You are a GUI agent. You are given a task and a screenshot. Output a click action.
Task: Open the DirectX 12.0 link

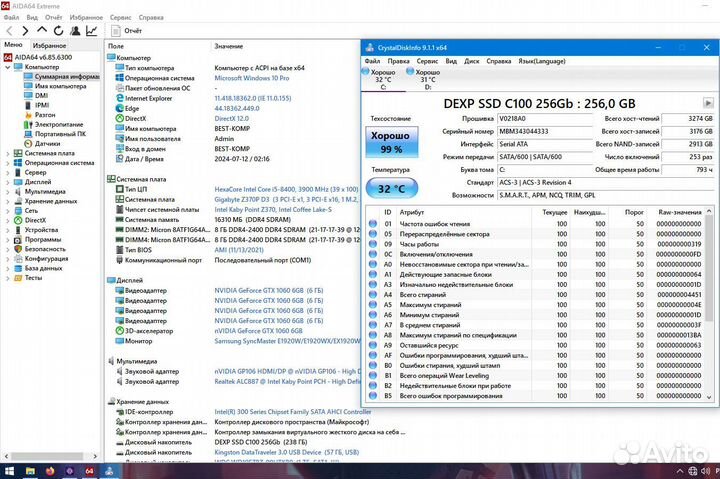point(231,118)
